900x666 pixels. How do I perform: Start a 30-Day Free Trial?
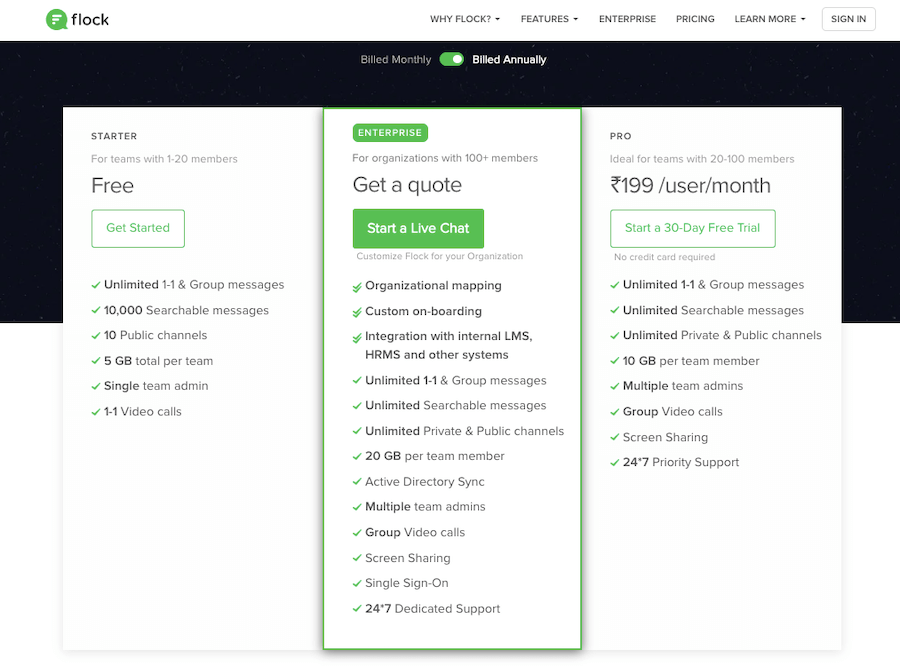click(x=692, y=229)
